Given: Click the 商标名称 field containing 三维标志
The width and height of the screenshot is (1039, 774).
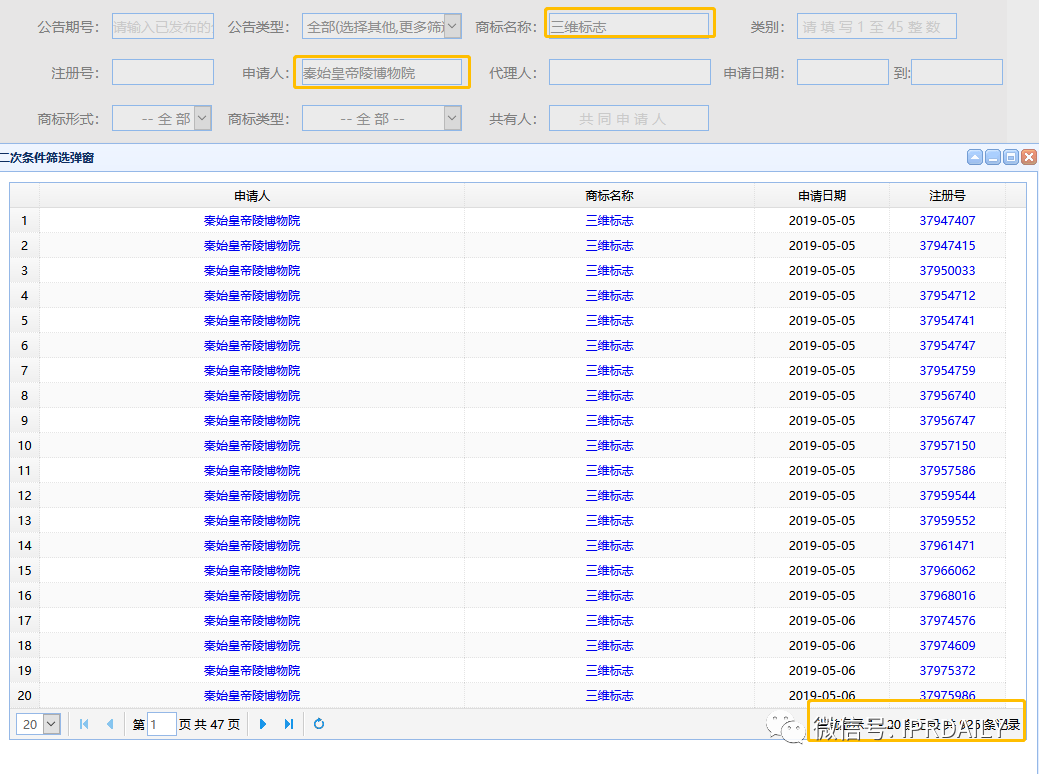Looking at the screenshot, I should click(629, 27).
